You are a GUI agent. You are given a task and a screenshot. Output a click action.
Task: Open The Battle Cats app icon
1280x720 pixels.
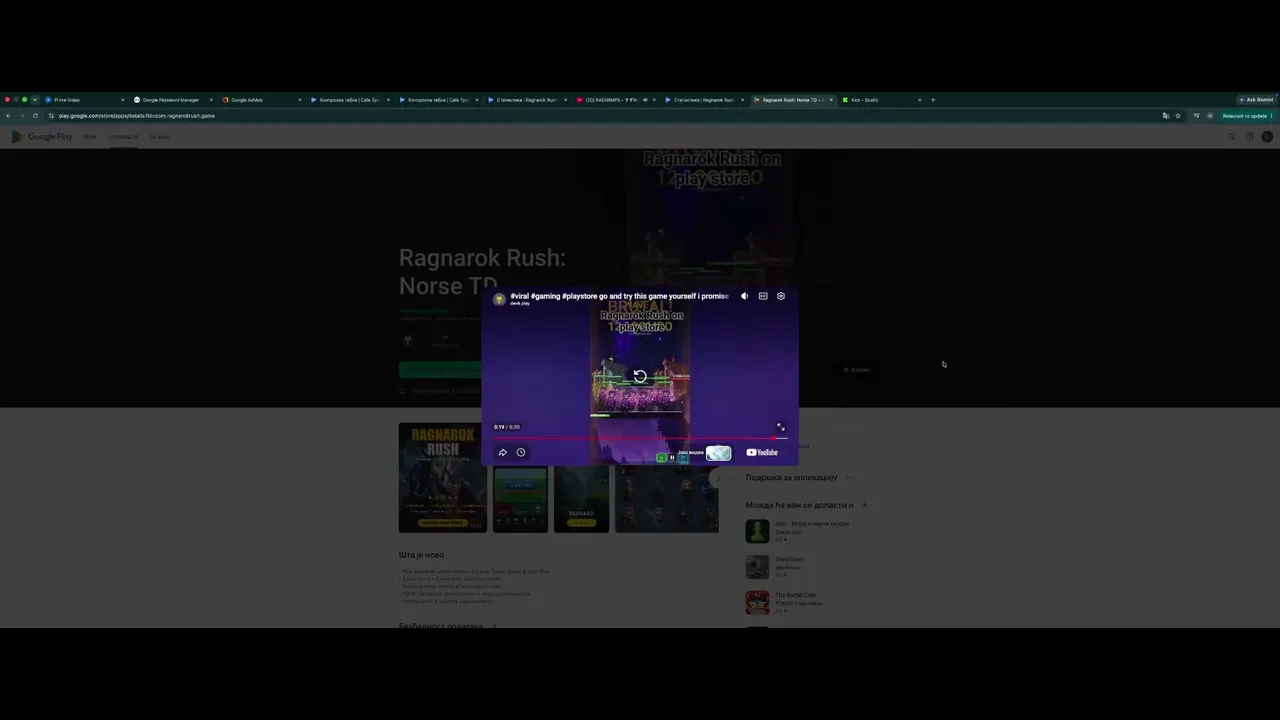(757, 603)
